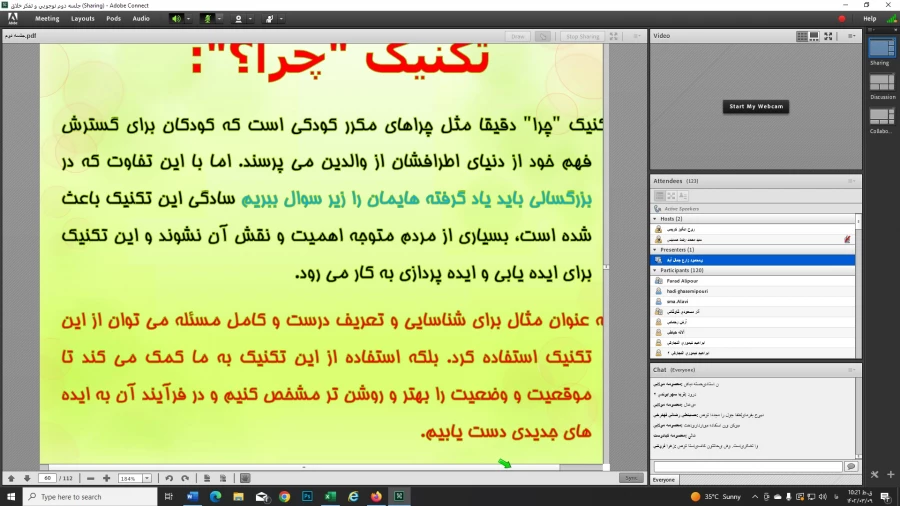
Task: Go to the previous PDF page
Action: pyautogui.click(x=11, y=478)
